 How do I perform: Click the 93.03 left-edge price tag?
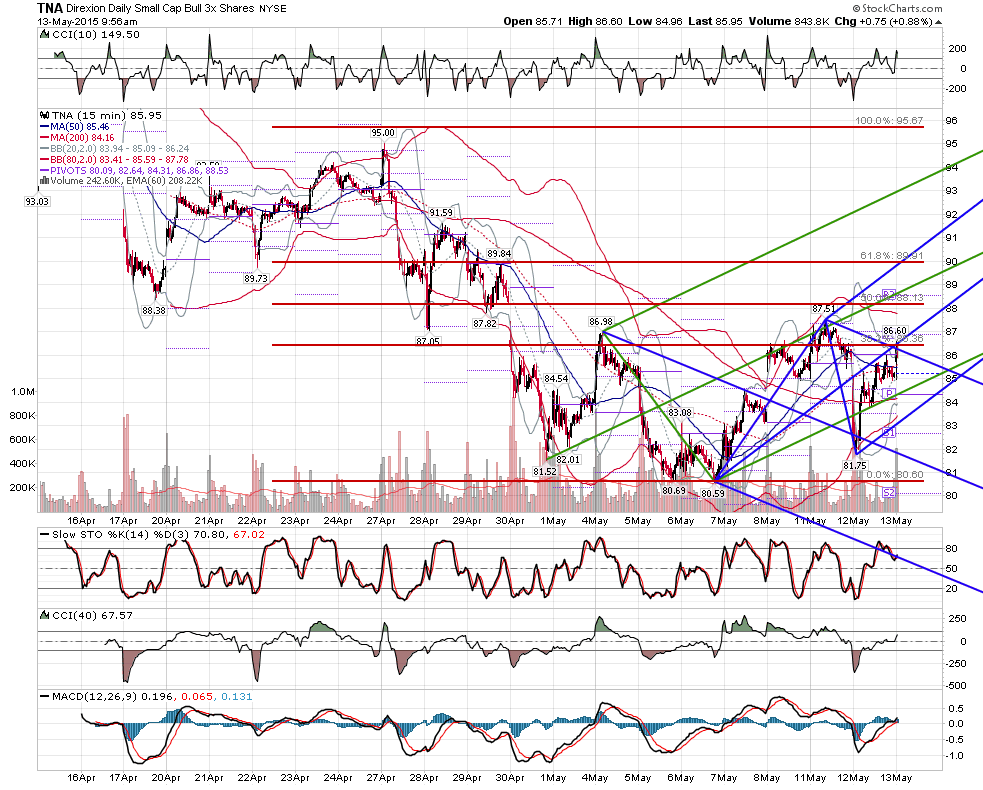tap(37, 202)
